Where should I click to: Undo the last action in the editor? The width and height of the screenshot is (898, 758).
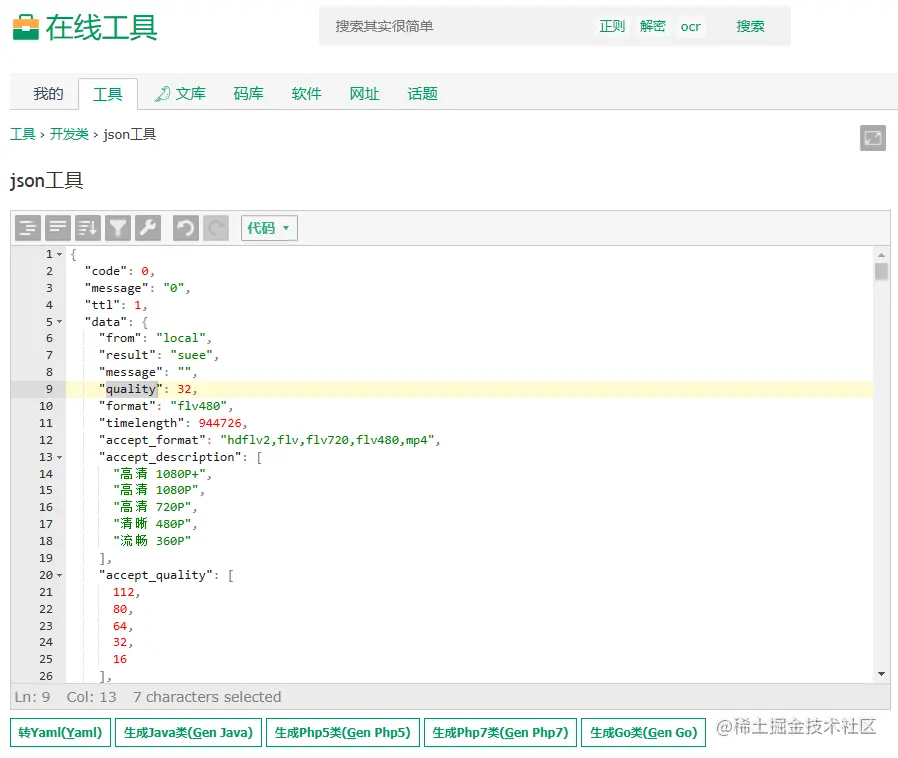[x=186, y=228]
